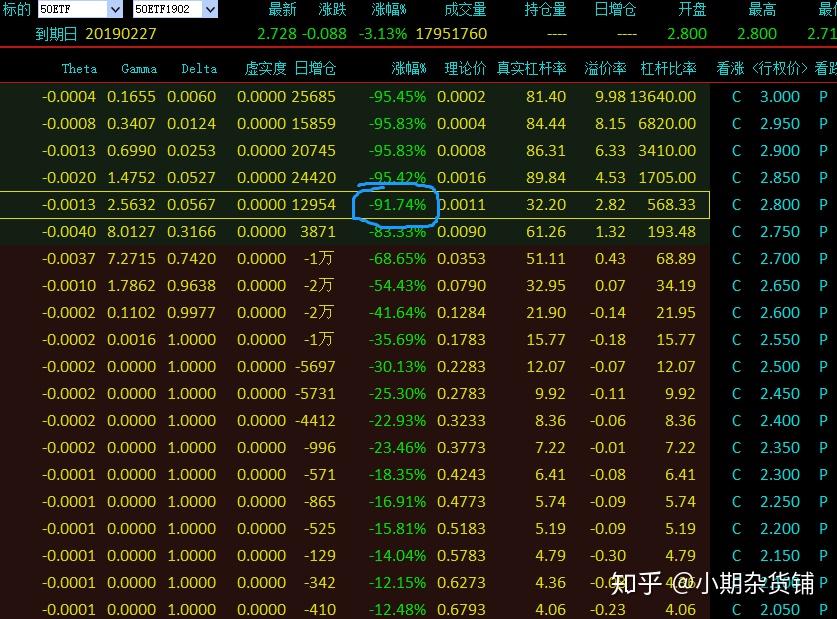Sort by the Theta column header
The width and height of the screenshot is (837, 619).
click(x=79, y=68)
